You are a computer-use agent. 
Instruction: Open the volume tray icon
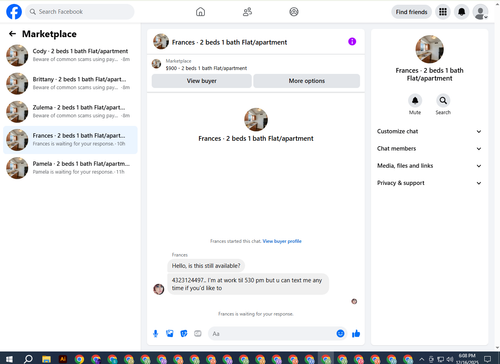coord(450,359)
